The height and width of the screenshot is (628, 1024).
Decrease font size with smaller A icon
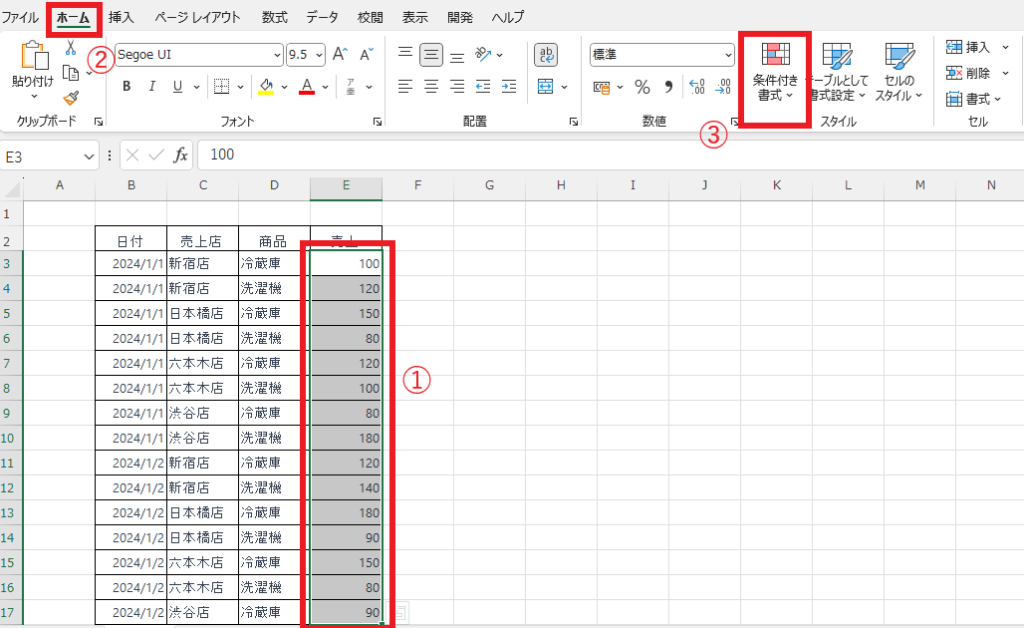click(x=366, y=54)
